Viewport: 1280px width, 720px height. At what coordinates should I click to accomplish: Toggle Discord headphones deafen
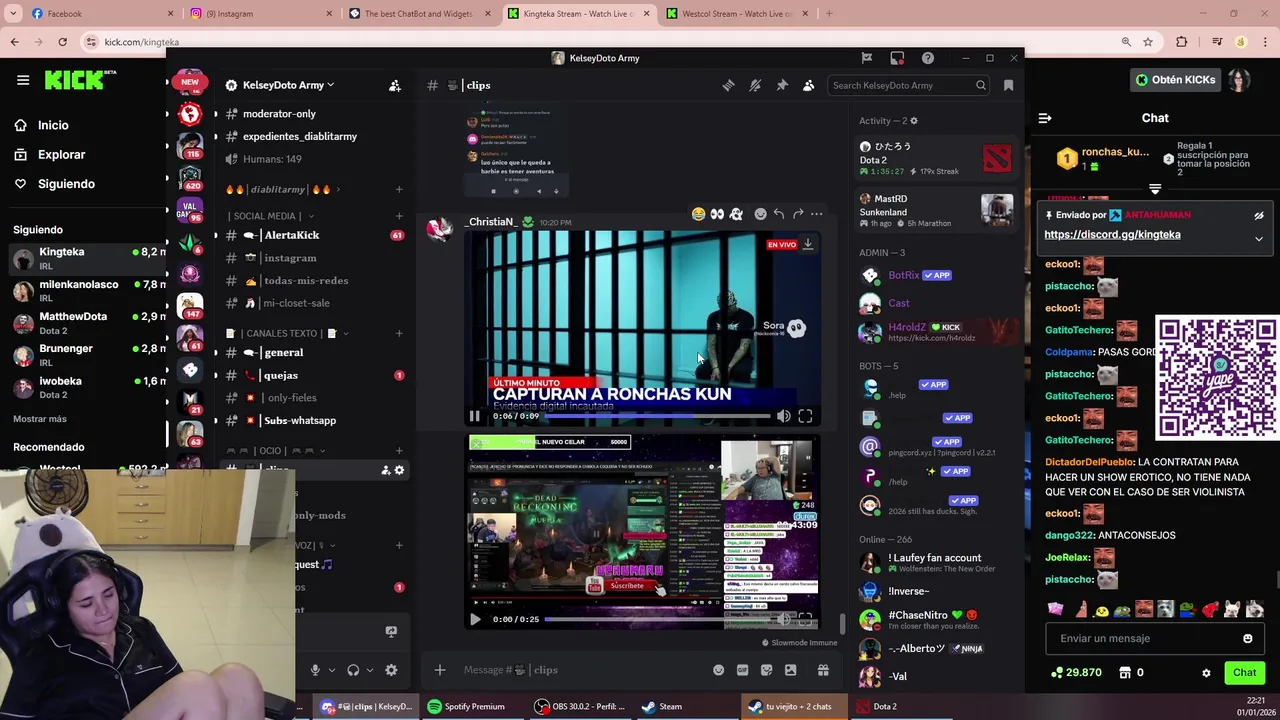pyautogui.click(x=353, y=670)
